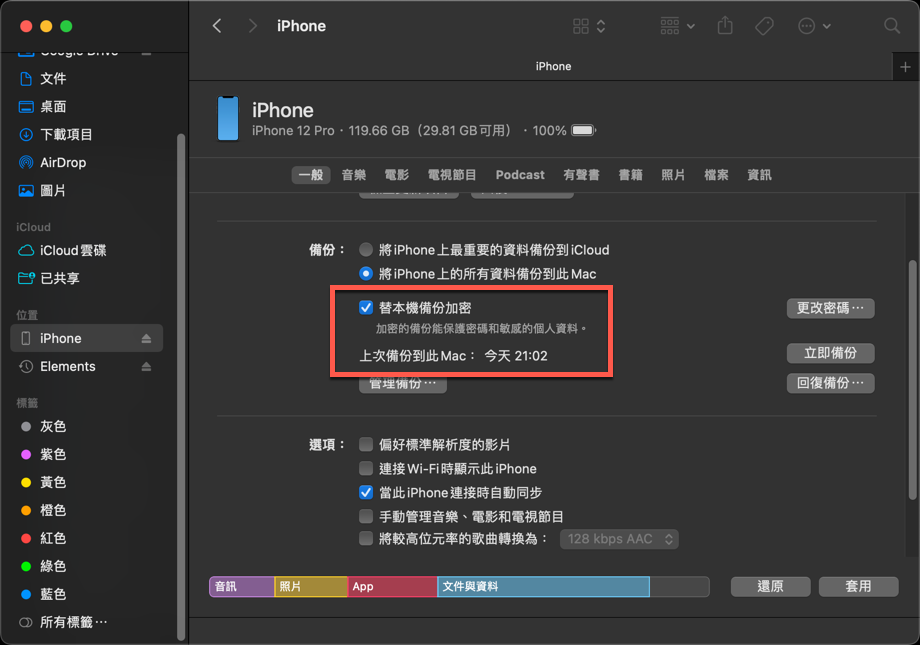Switch to the 電視節目 tab
The width and height of the screenshot is (920, 645).
click(x=452, y=175)
